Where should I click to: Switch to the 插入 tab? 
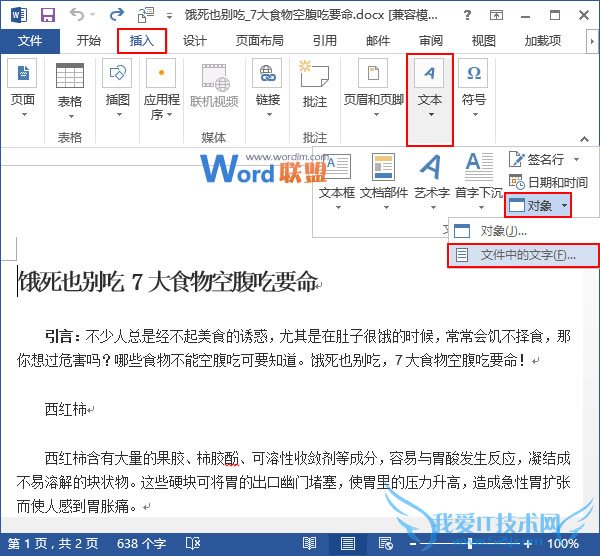[142, 41]
